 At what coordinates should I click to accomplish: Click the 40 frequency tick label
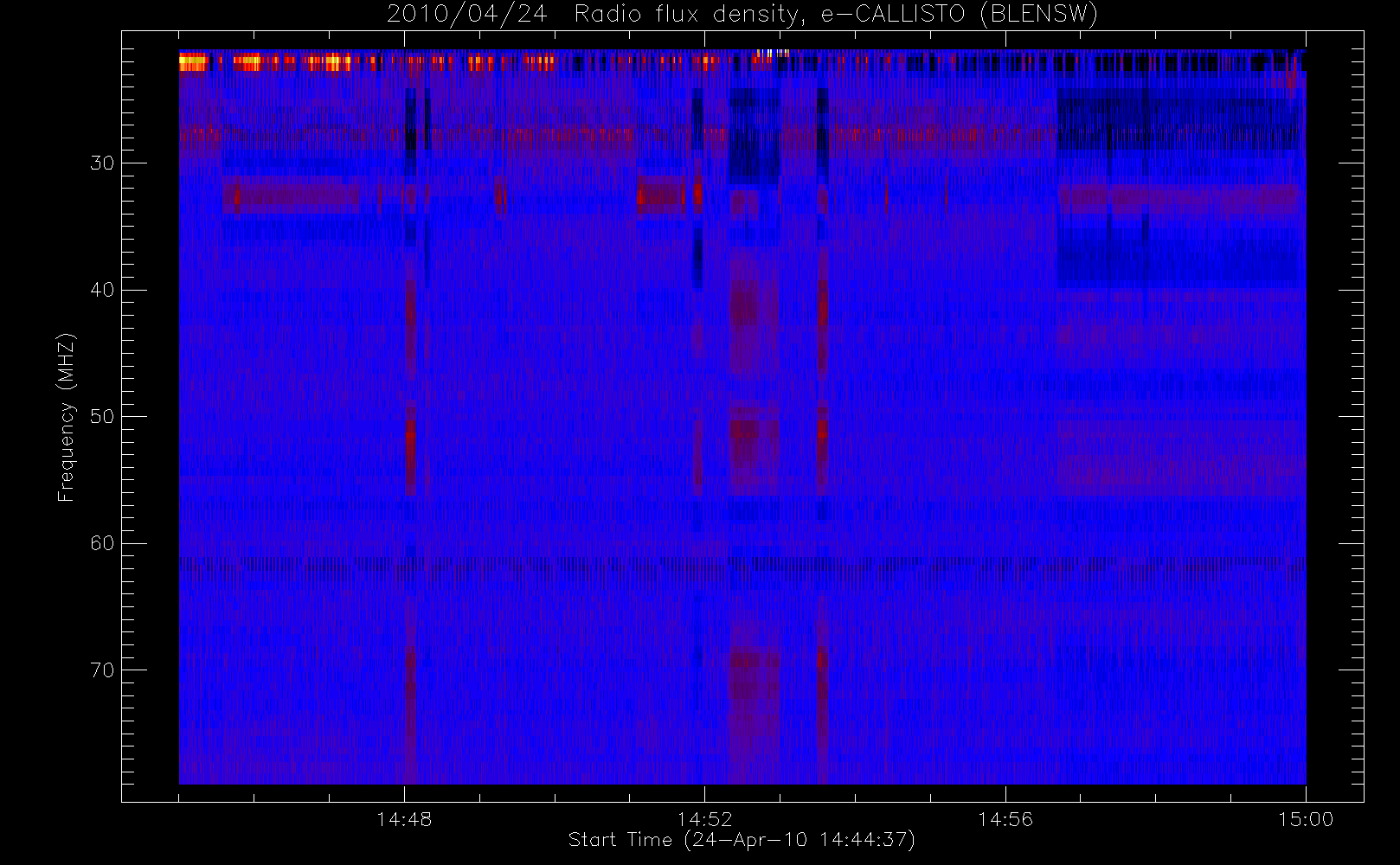(x=101, y=290)
